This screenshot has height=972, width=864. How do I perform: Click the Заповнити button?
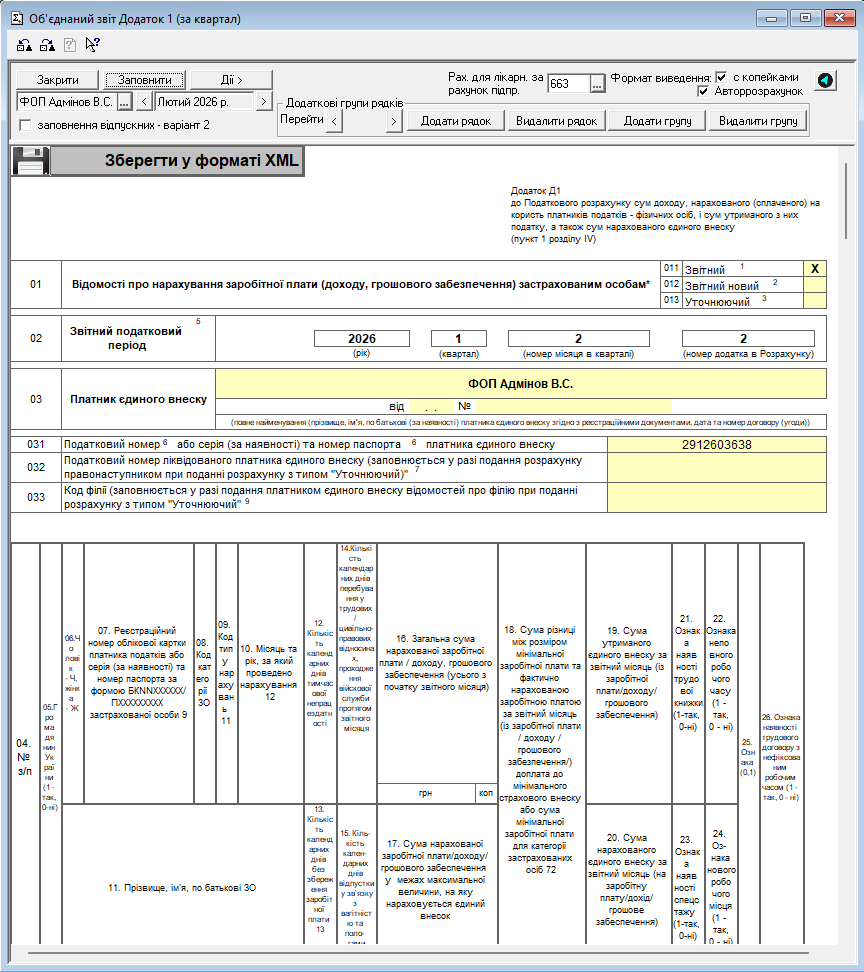pos(145,80)
